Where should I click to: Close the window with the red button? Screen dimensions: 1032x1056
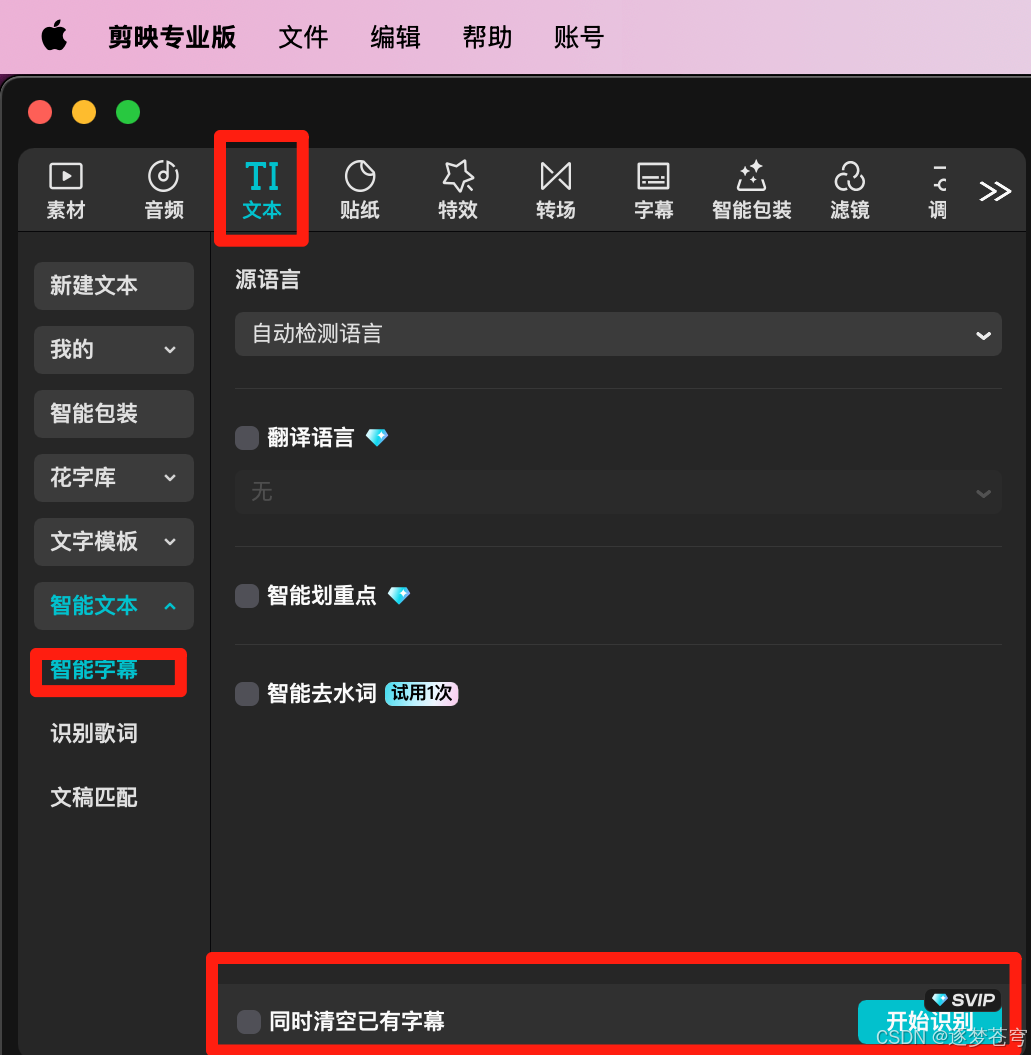(40, 112)
